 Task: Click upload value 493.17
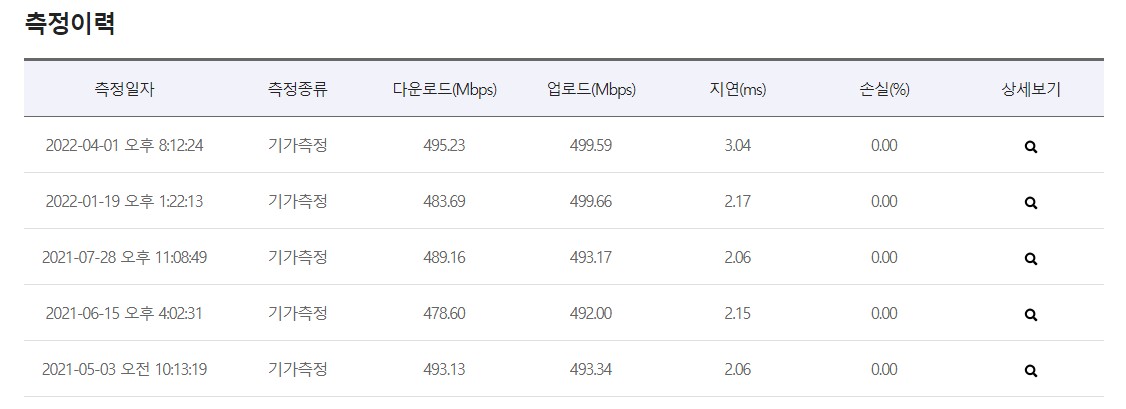(x=591, y=257)
